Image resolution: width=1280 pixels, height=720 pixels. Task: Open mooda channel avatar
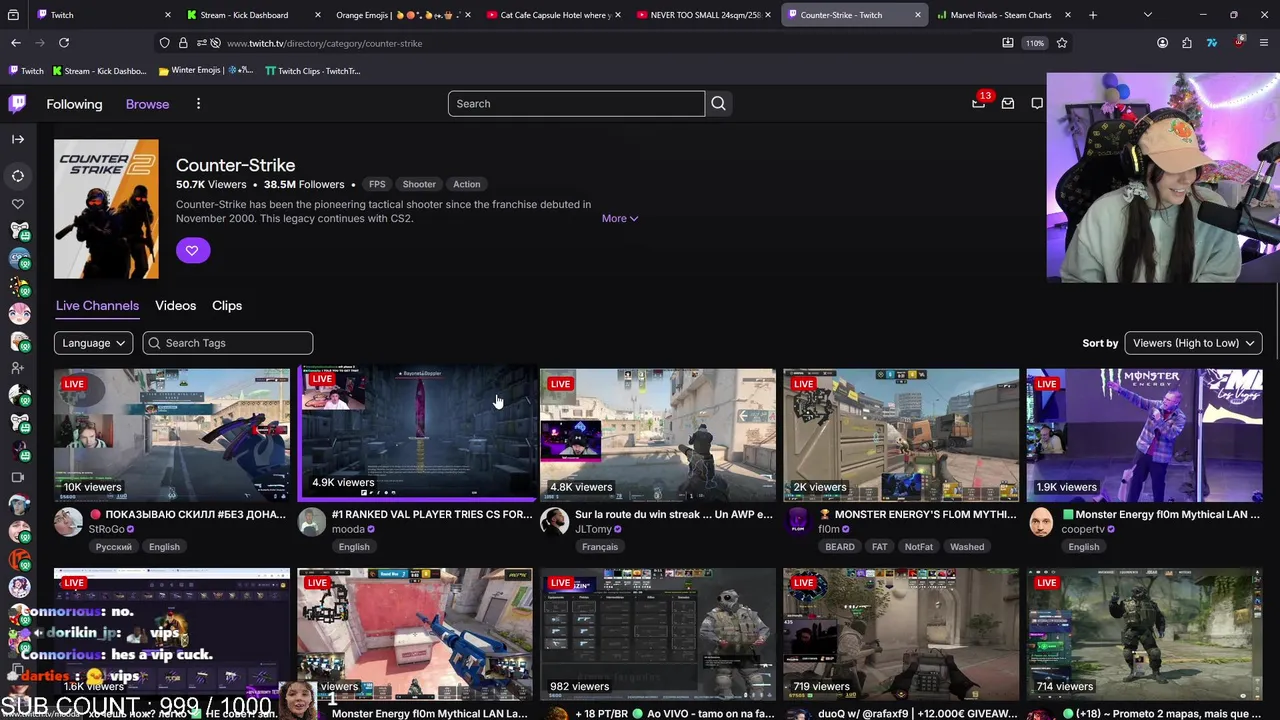(312, 522)
